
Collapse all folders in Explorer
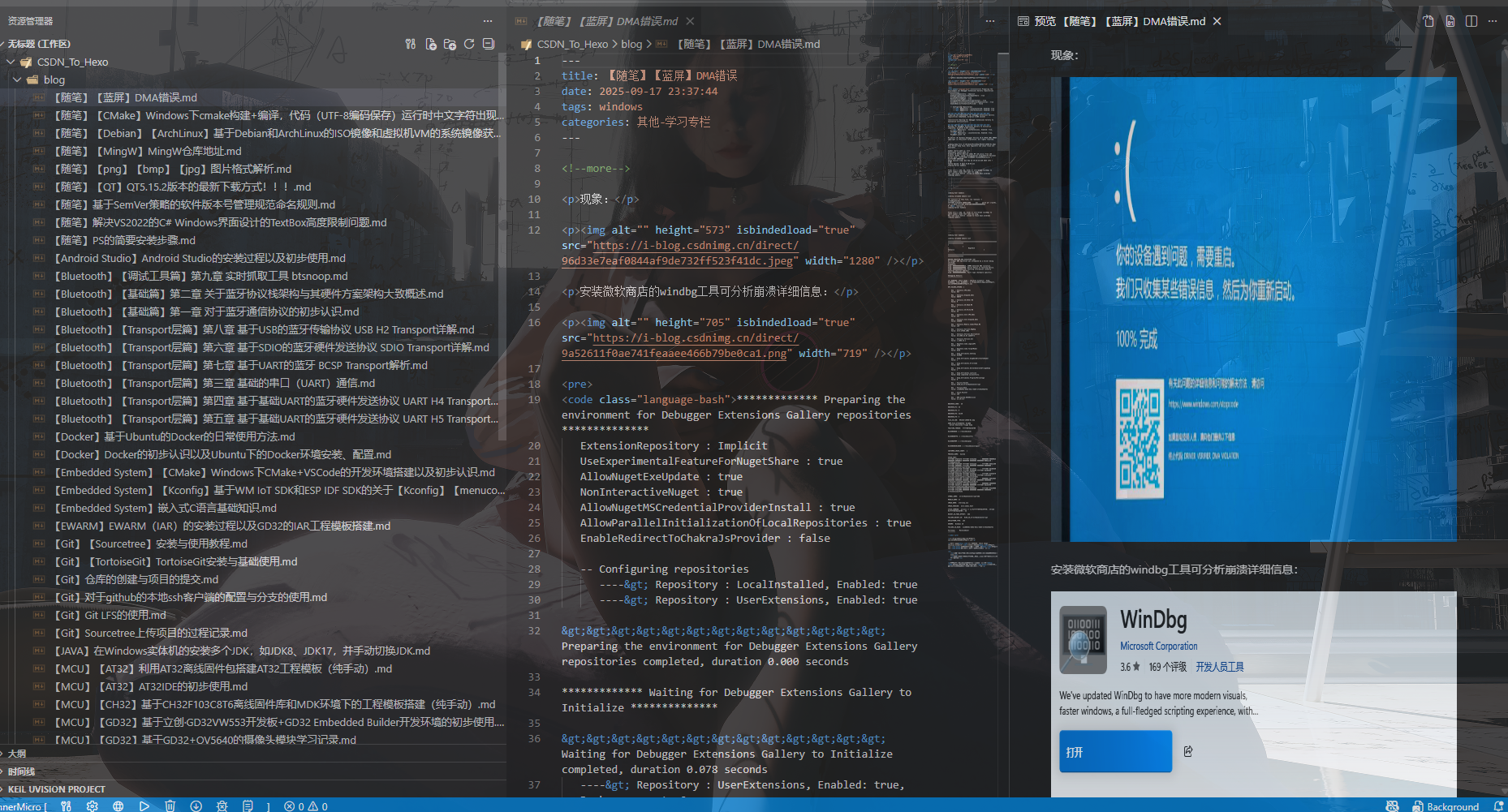[489, 44]
